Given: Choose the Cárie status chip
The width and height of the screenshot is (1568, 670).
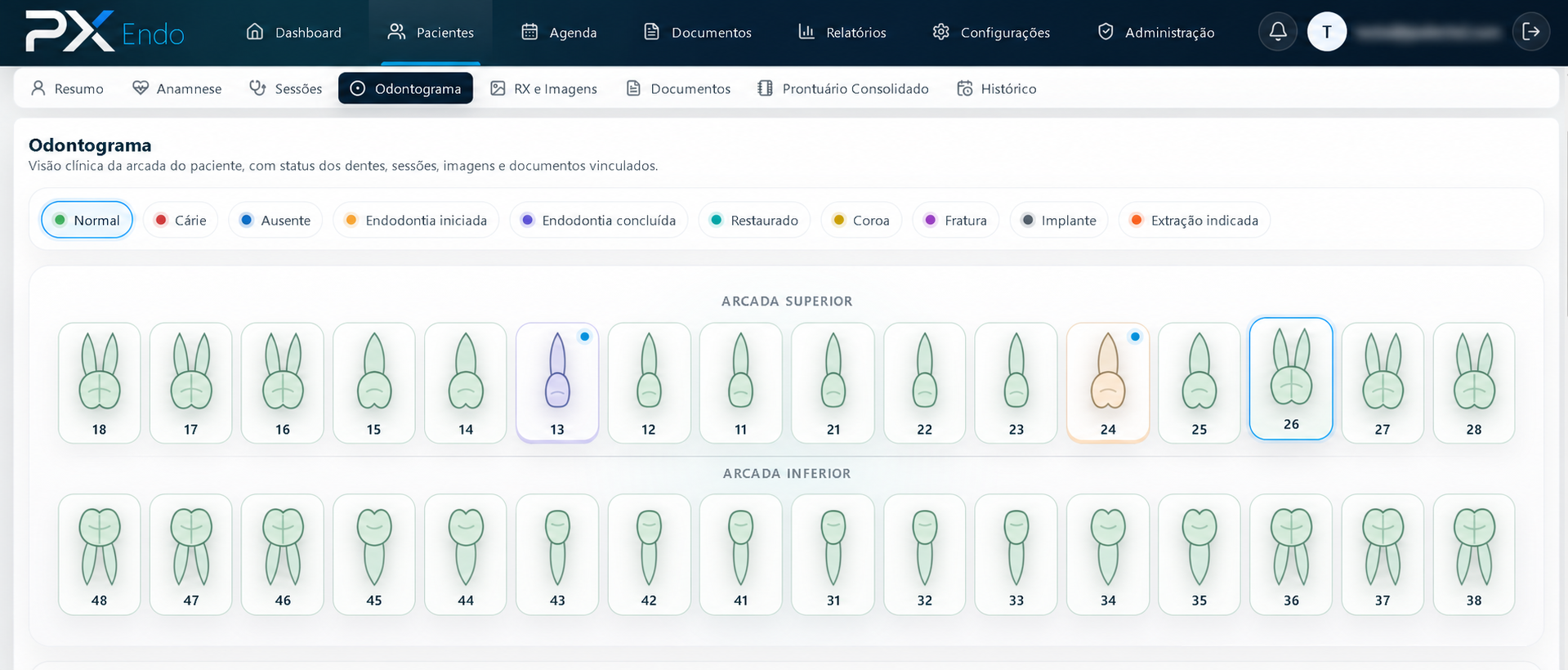Looking at the screenshot, I should tap(181, 220).
